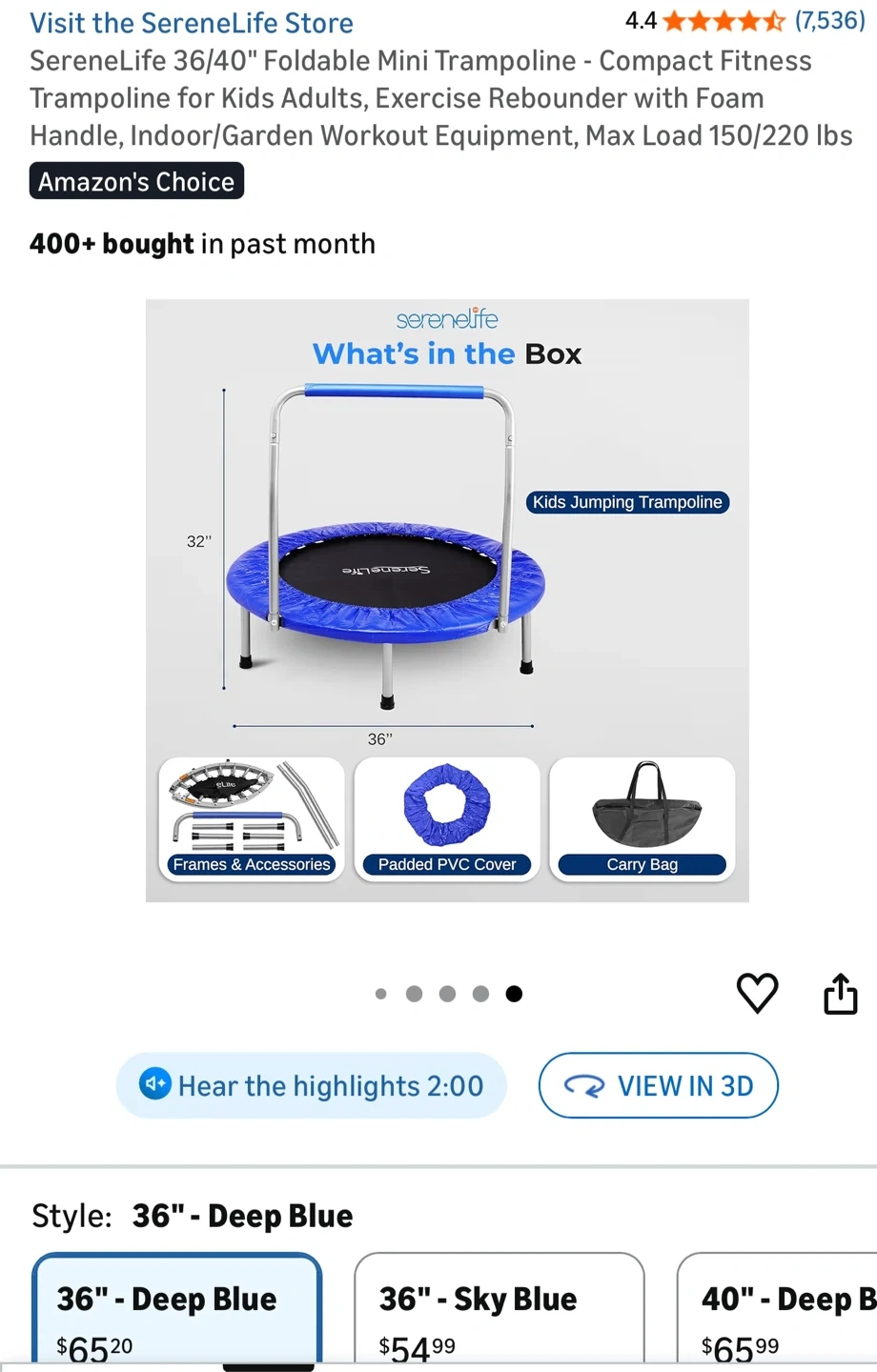Tap the star rating icons
This screenshot has height=1372, width=877.
[x=724, y=21]
